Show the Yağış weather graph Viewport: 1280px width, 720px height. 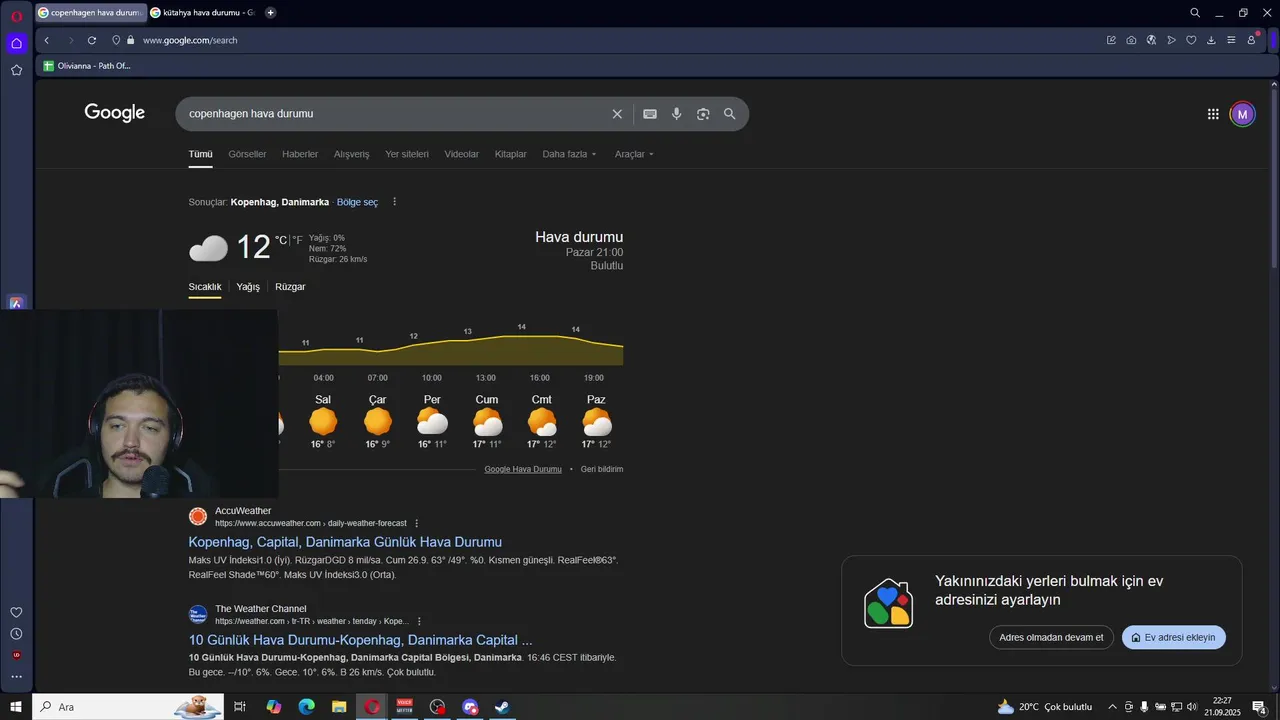click(248, 287)
